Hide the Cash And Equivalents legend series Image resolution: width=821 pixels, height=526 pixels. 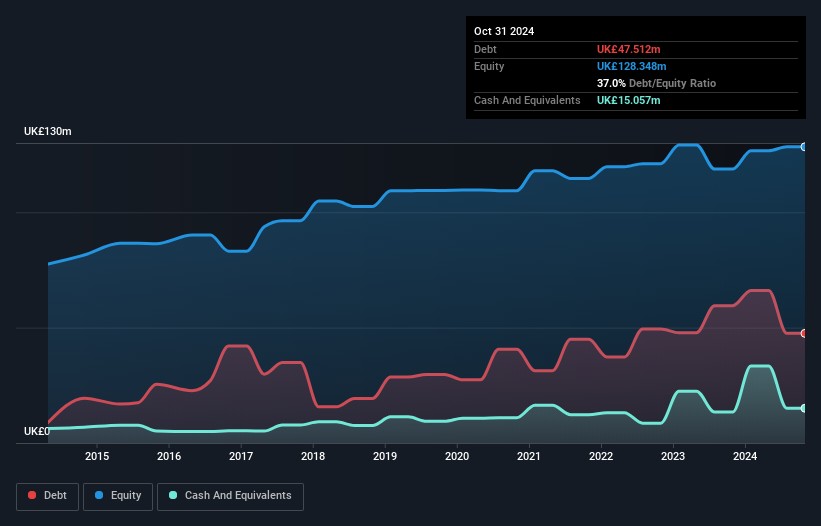(x=230, y=495)
